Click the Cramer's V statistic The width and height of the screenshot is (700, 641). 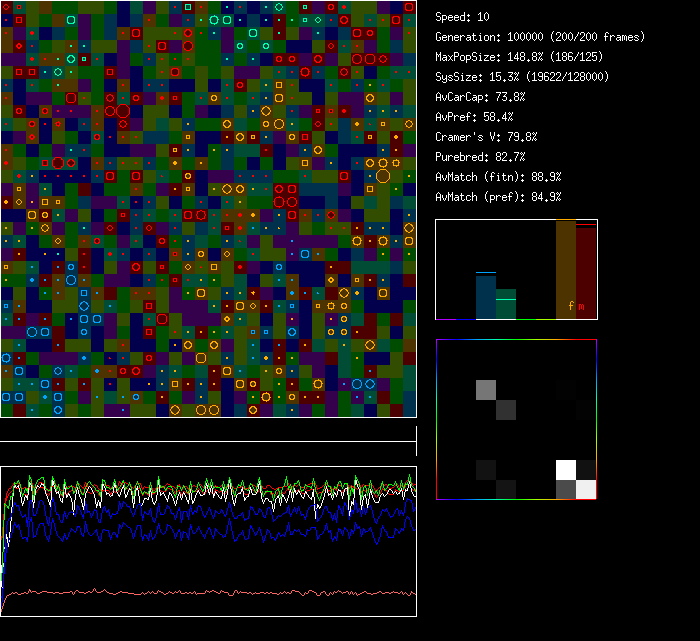tap(486, 137)
